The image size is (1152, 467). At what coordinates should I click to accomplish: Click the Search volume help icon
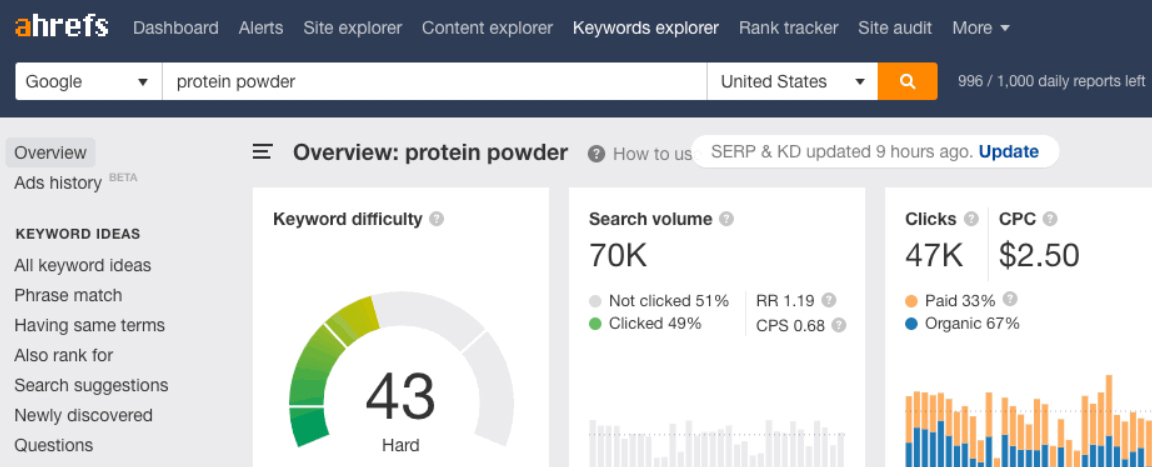726,219
